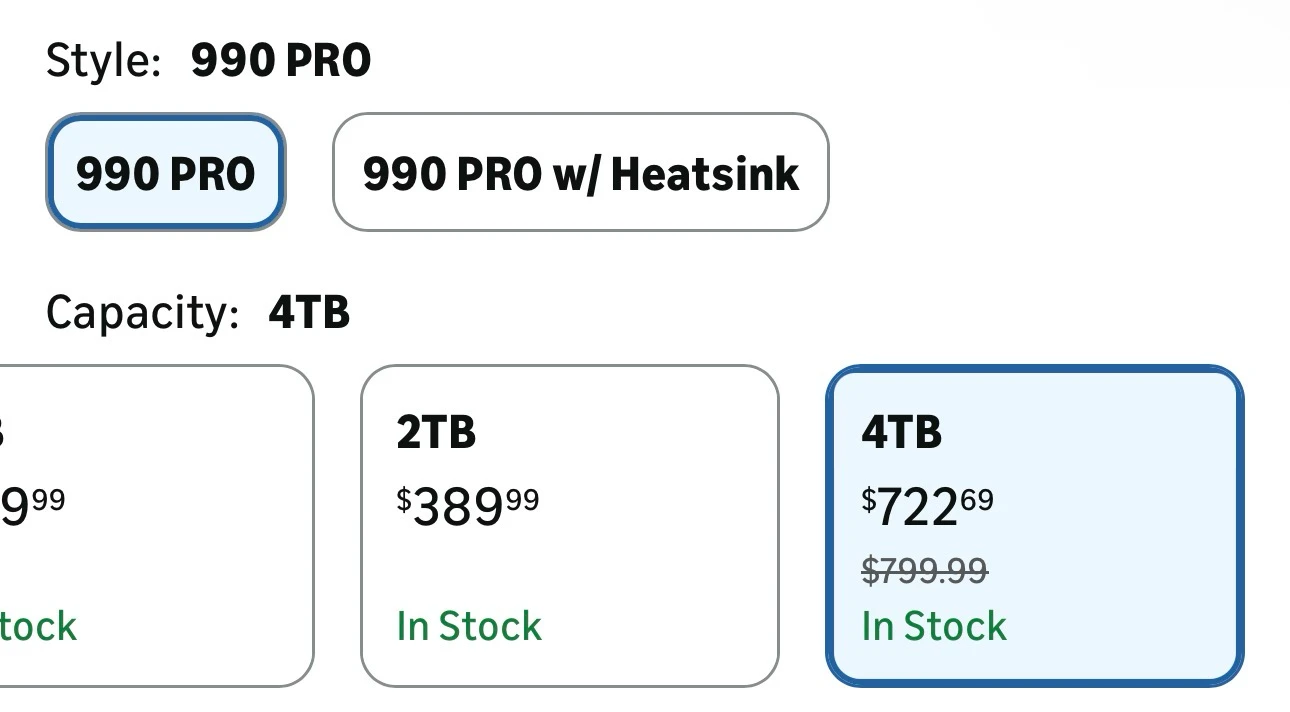Click the struck-through $799.99 list price

coord(925,571)
